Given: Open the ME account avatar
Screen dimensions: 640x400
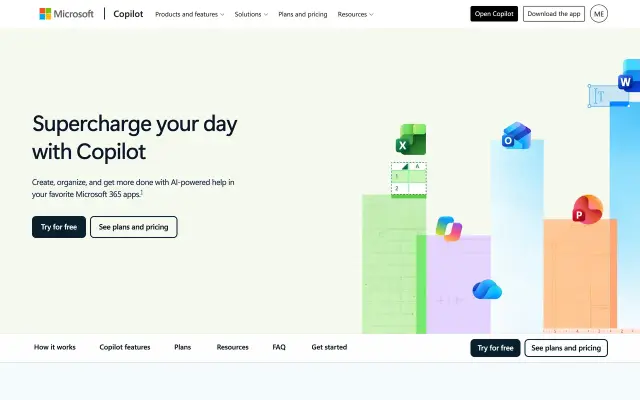Looking at the screenshot, I should [x=599, y=14].
